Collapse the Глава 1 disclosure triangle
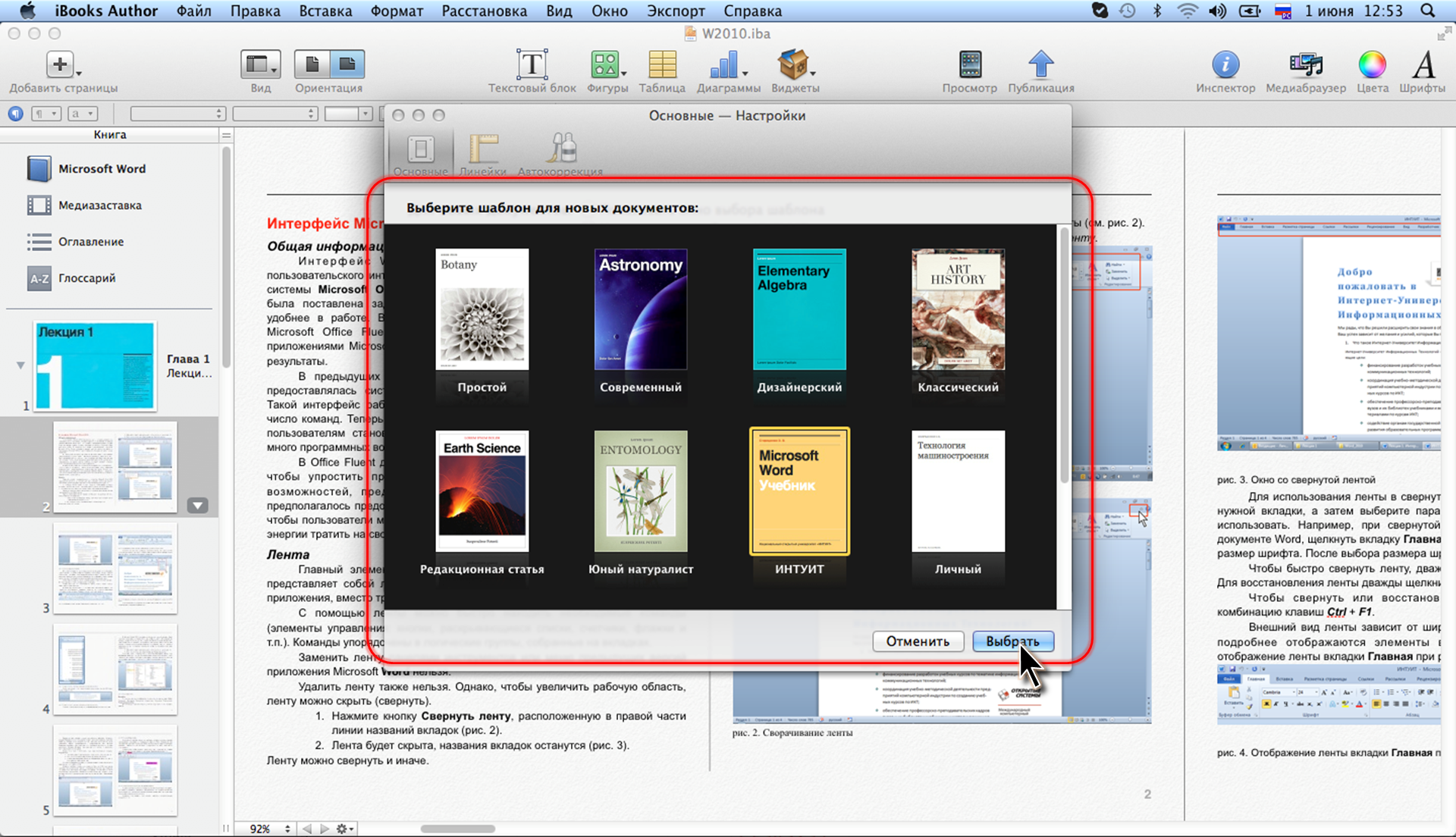The width and height of the screenshot is (1456, 837). coord(20,365)
